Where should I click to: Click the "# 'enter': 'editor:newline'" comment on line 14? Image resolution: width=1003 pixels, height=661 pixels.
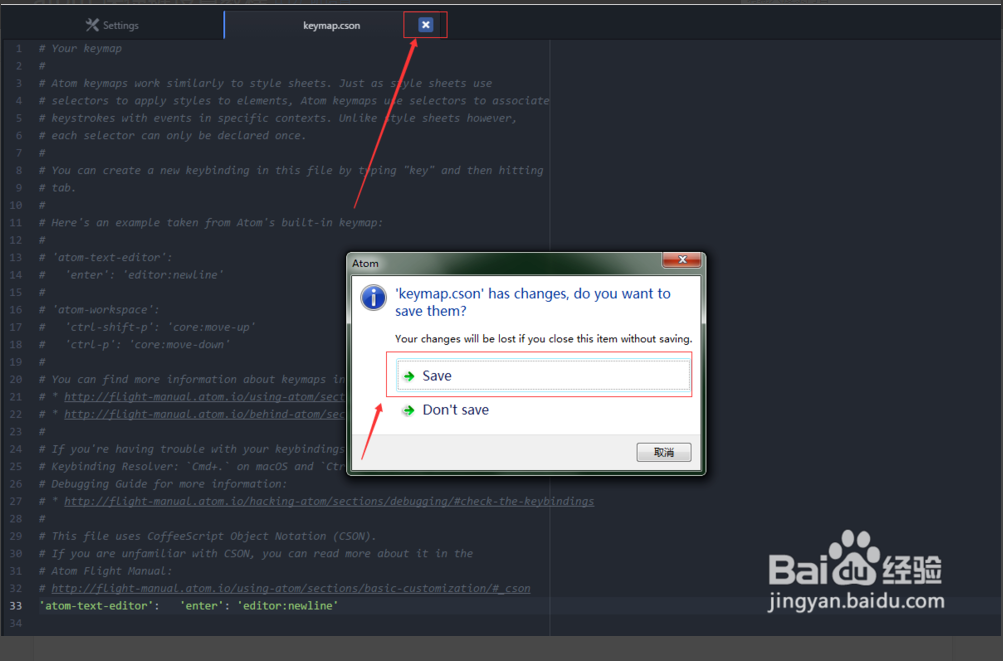(131, 275)
